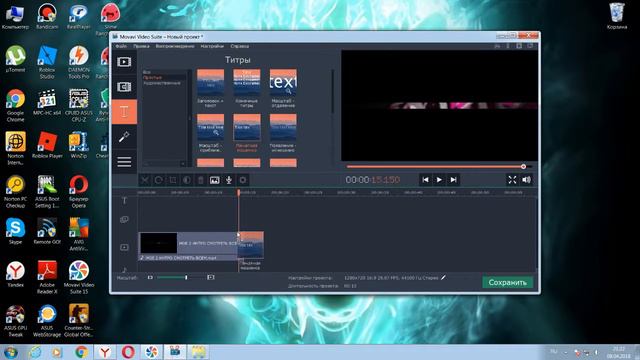Open the image clip properties tool

tap(215, 180)
